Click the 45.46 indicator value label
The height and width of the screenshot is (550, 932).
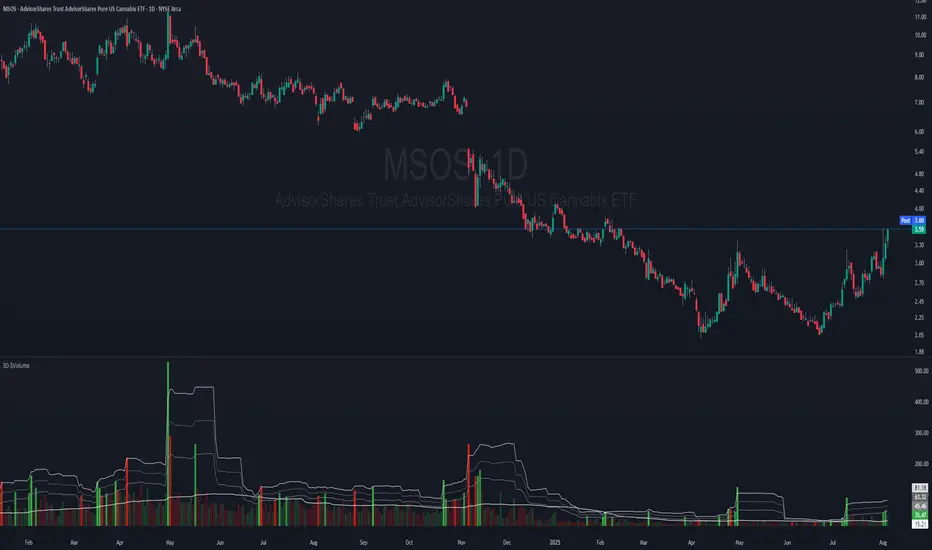920,506
